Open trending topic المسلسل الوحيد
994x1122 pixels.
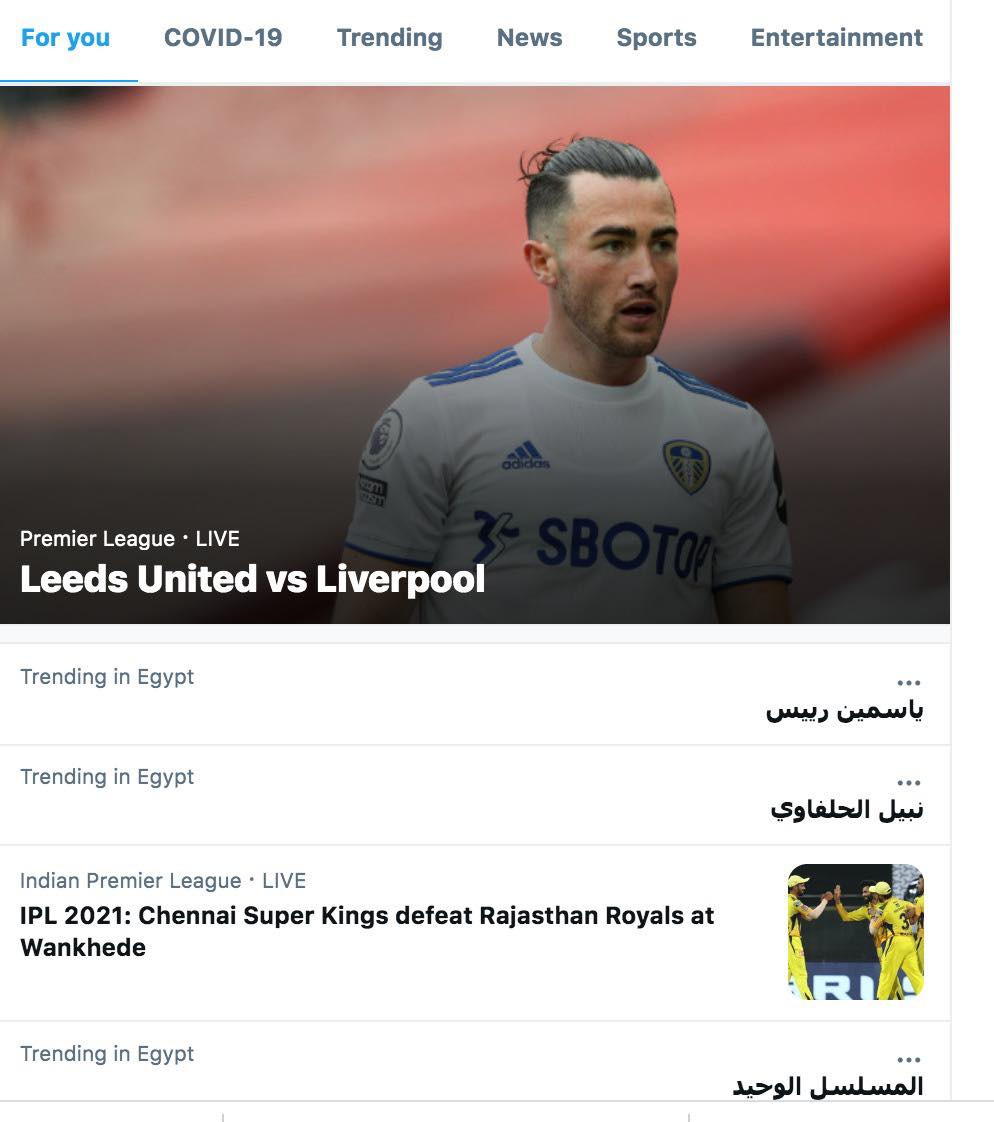(828, 1086)
